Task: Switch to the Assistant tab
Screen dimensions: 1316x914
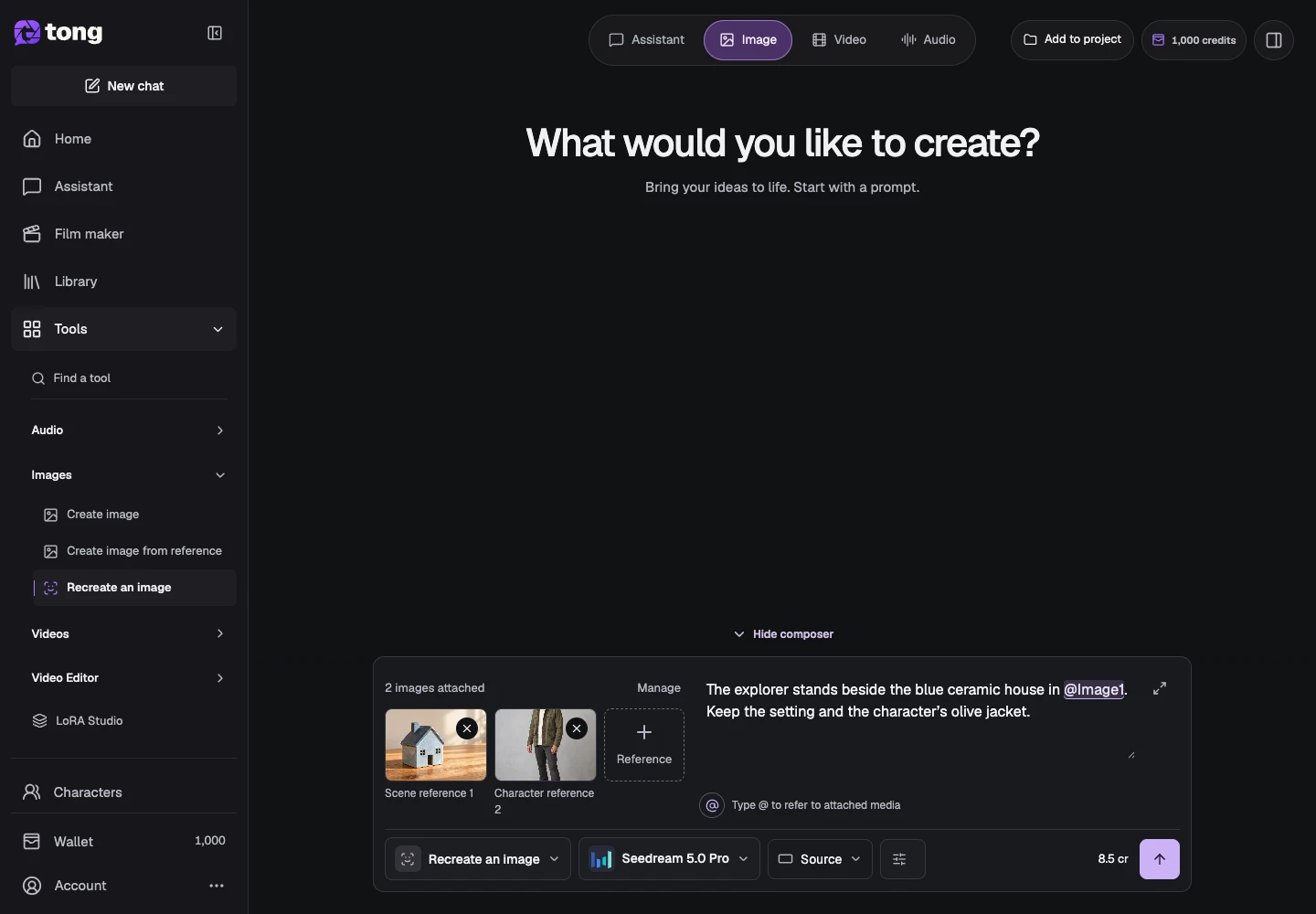Action: [x=647, y=40]
